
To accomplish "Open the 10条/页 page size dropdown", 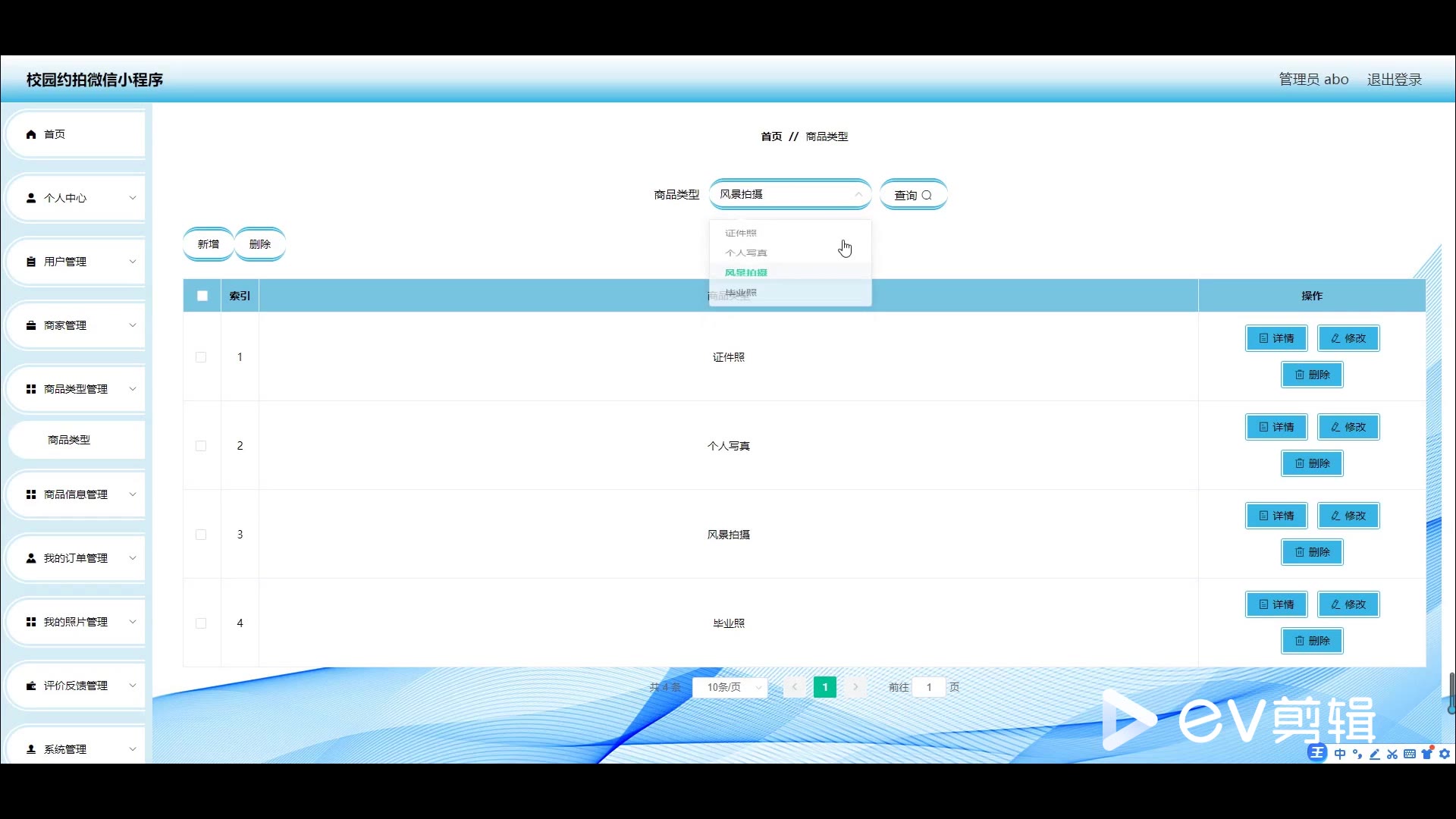I will point(730,687).
